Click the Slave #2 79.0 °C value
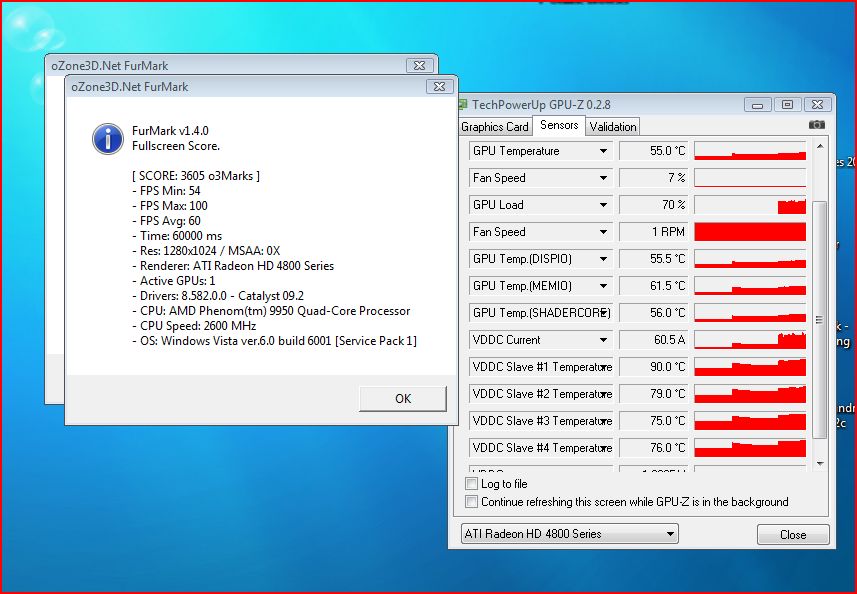This screenshot has width=857, height=594. point(654,393)
